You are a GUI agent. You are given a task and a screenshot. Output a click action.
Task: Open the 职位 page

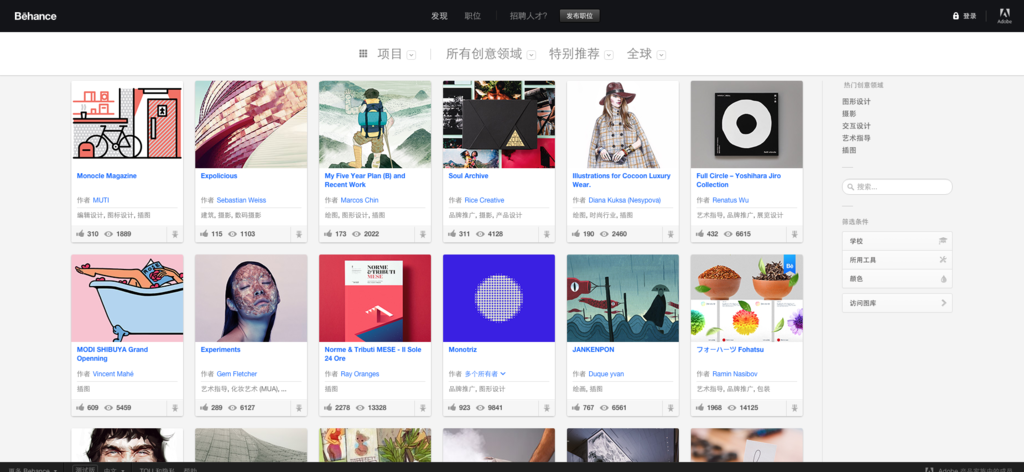[x=472, y=16]
